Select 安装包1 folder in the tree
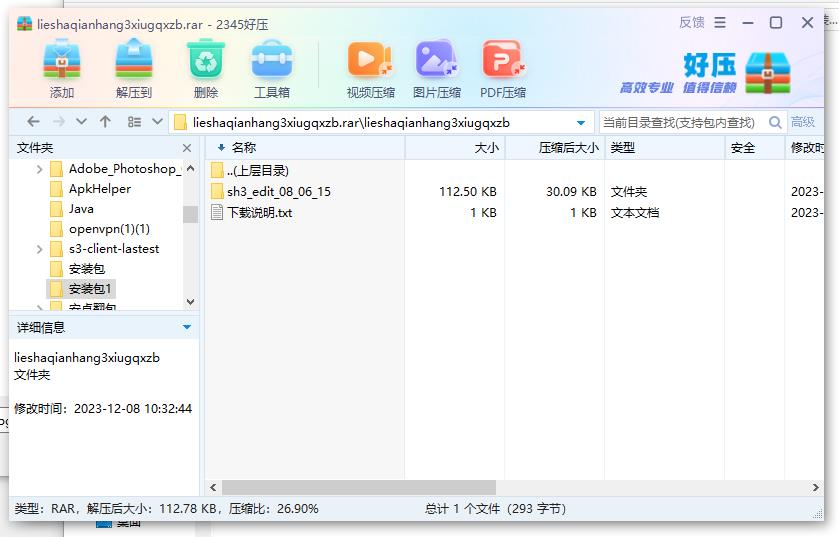 [90, 289]
